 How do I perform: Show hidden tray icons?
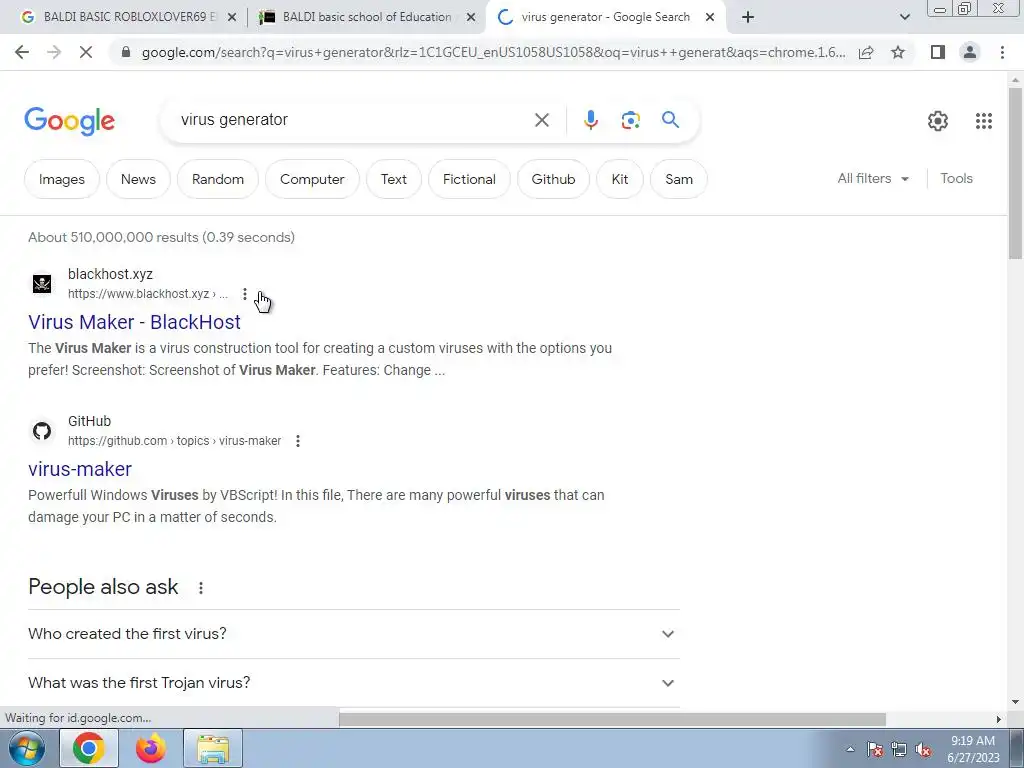click(x=850, y=750)
